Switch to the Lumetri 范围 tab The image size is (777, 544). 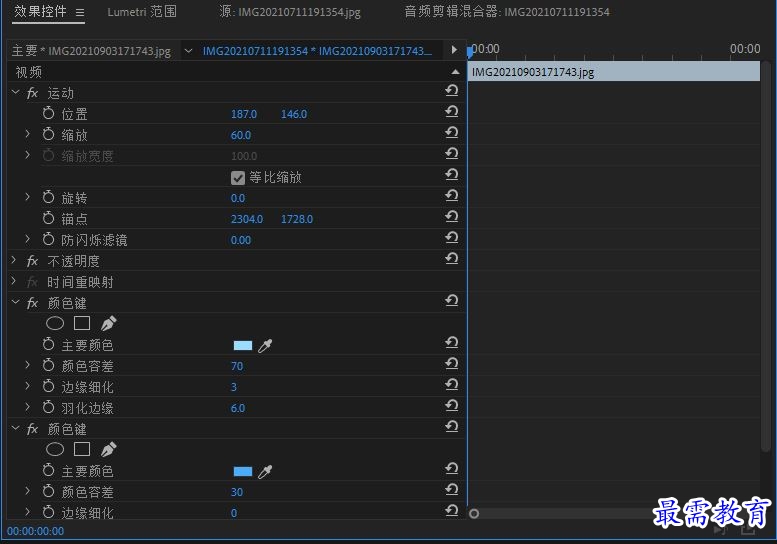142,11
